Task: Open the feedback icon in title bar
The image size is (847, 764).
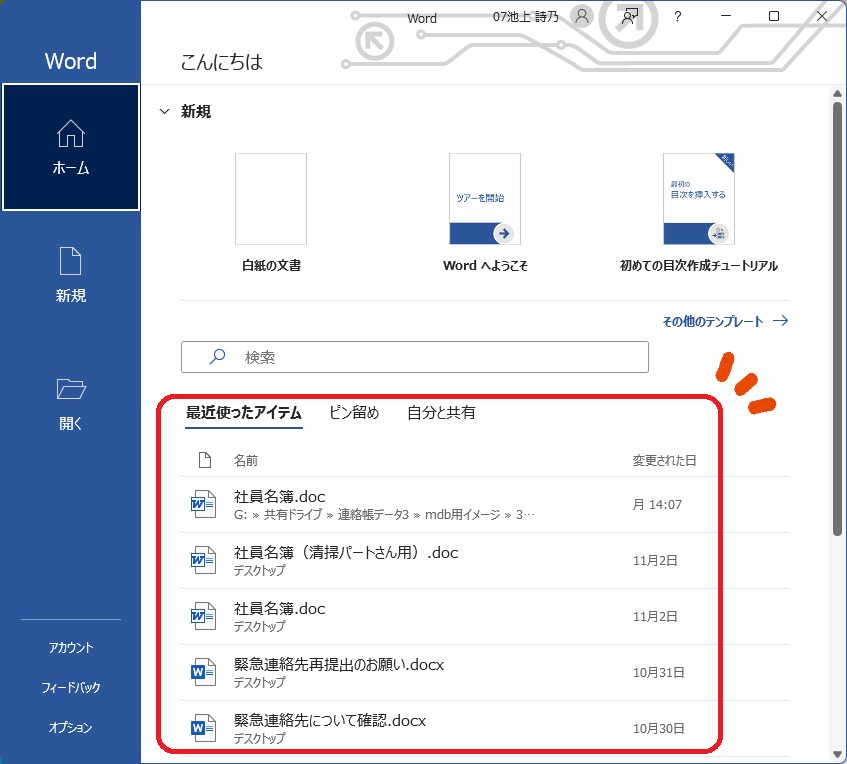Action: tap(629, 16)
